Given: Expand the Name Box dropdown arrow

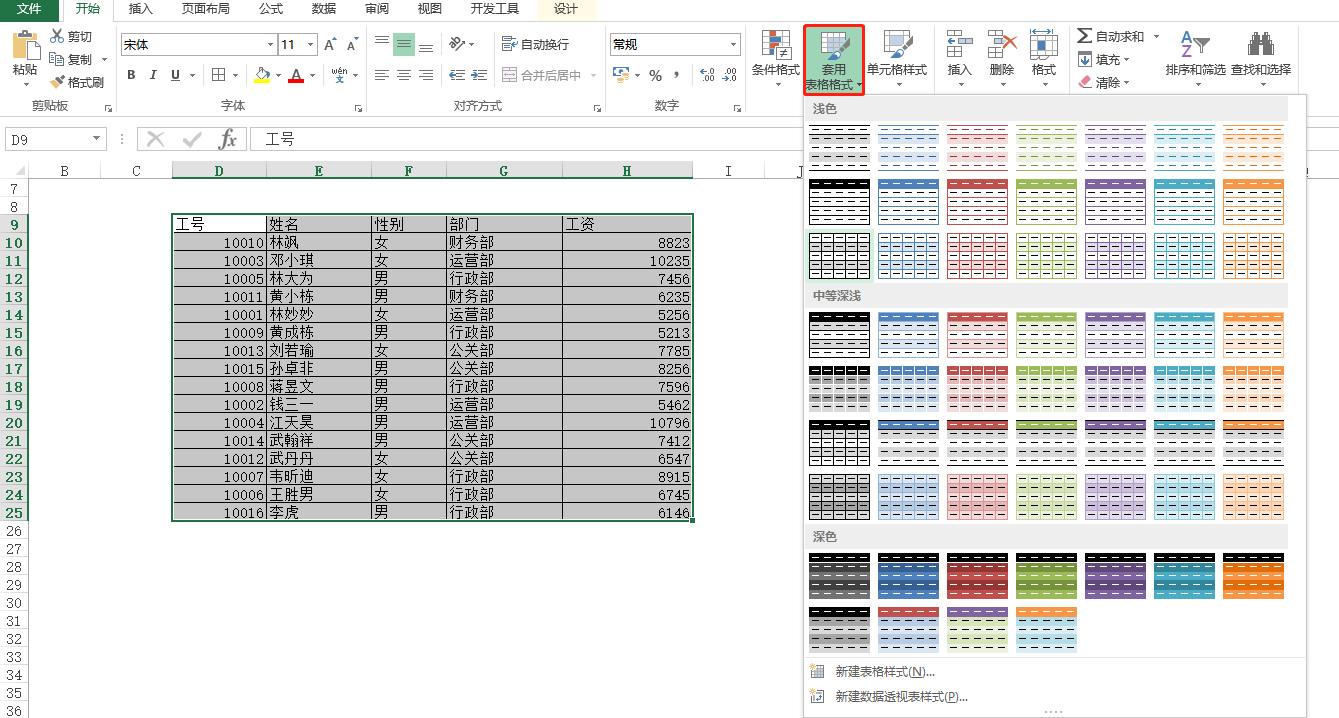Looking at the screenshot, I should (x=97, y=139).
